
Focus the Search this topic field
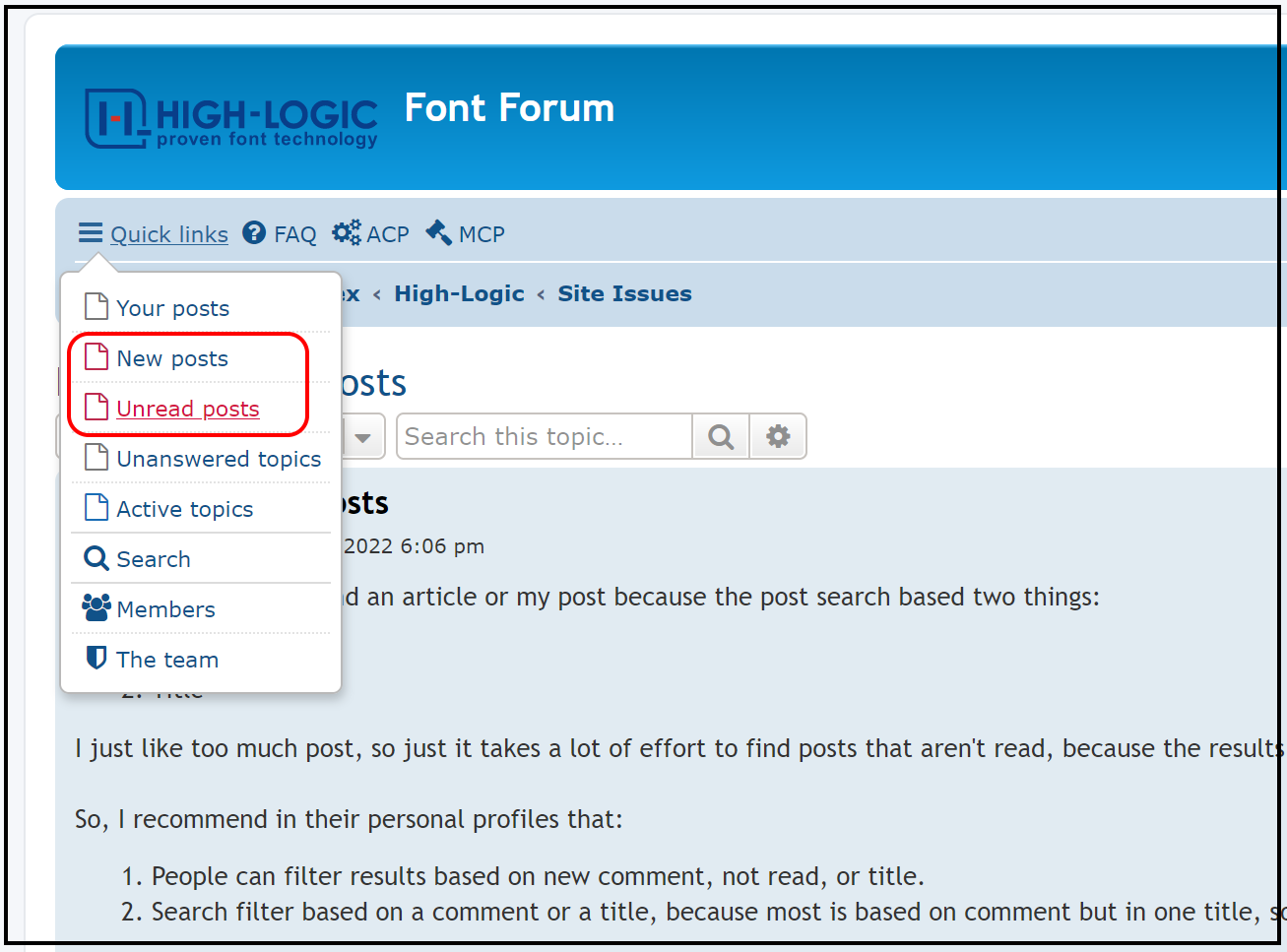coord(545,436)
